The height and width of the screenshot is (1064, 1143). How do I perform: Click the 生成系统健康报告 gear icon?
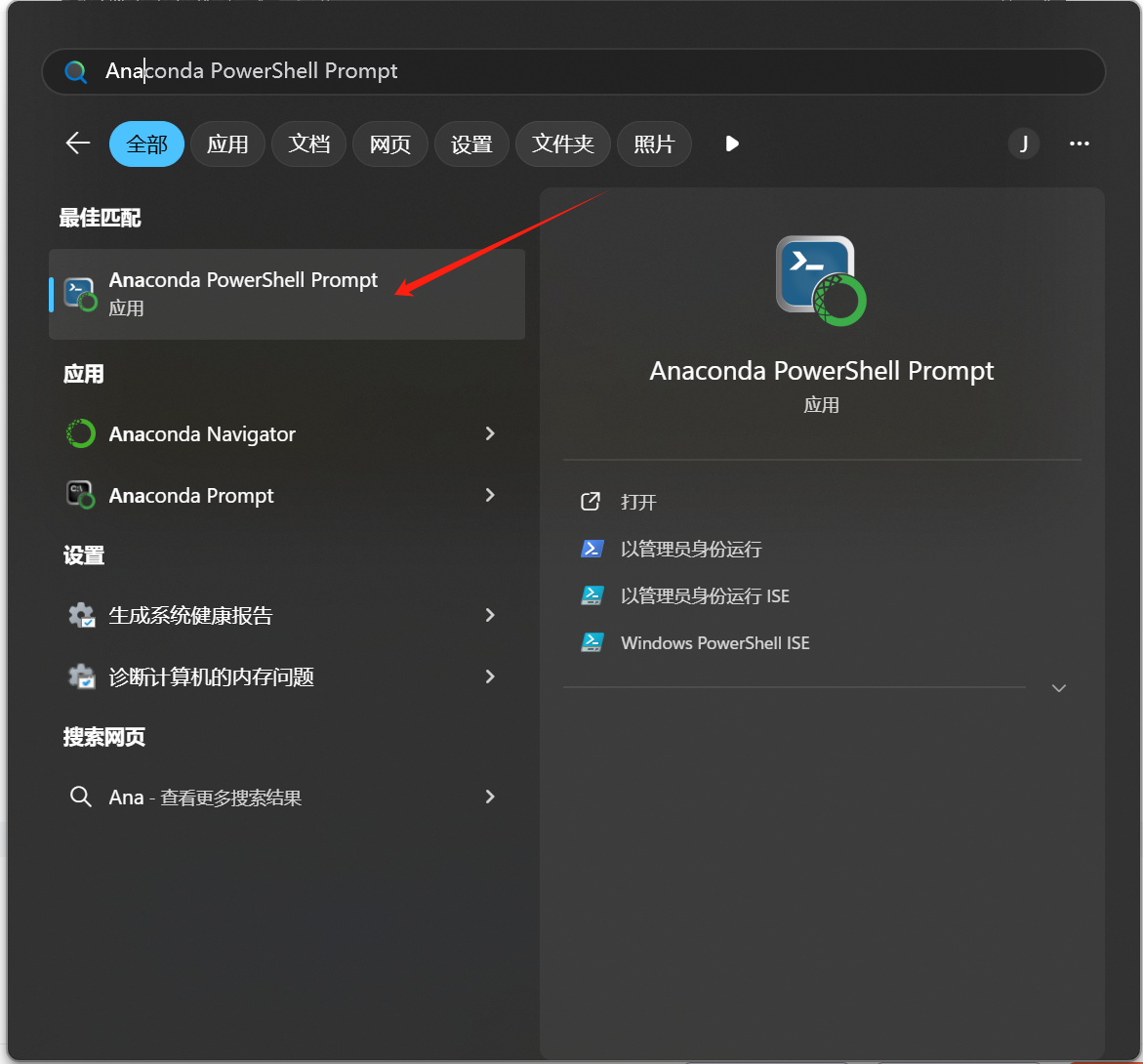point(81,615)
